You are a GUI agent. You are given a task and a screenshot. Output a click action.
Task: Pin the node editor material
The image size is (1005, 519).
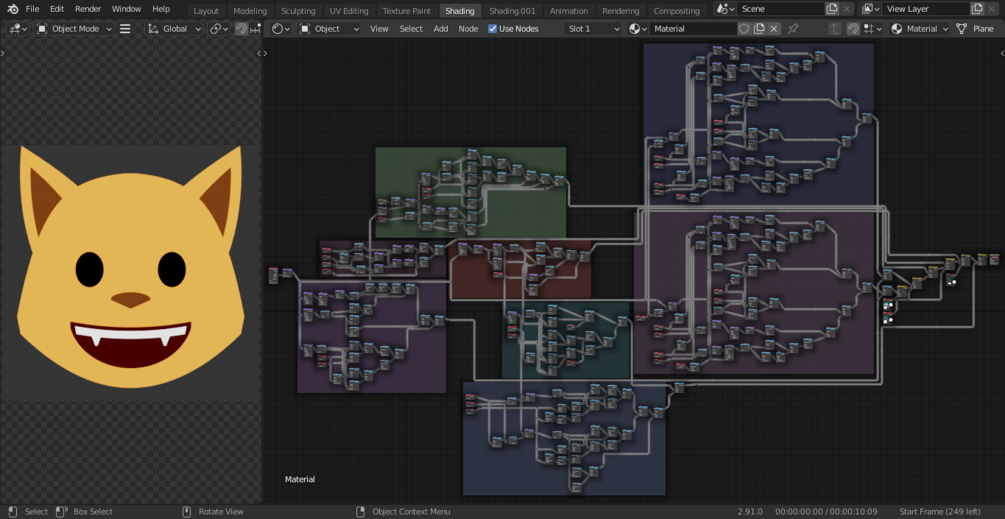793,29
